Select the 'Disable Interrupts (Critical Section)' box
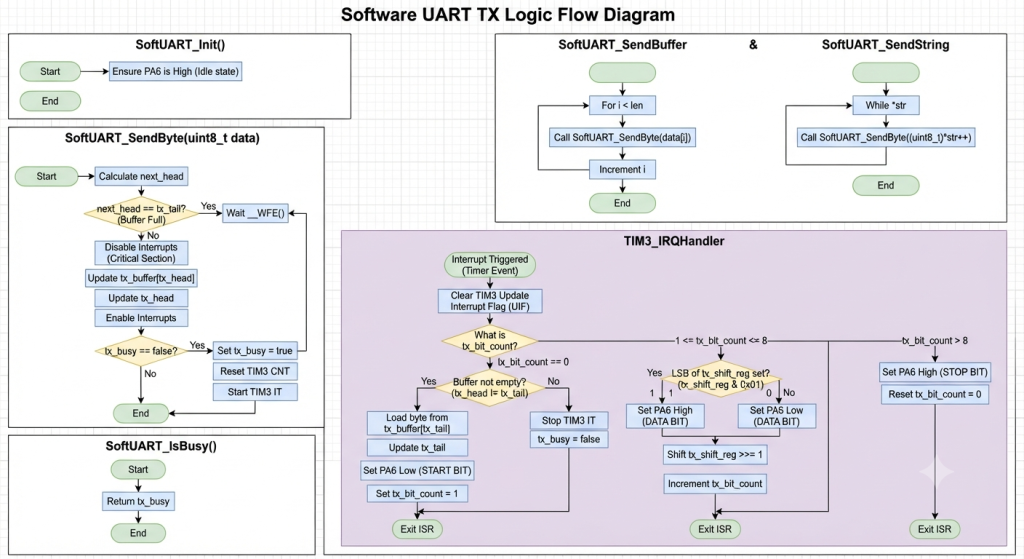Viewport: 1024px width, 559px height. click(x=141, y=253)
